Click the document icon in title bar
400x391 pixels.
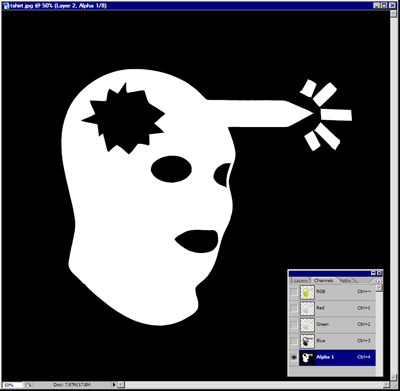coord(6,5)
